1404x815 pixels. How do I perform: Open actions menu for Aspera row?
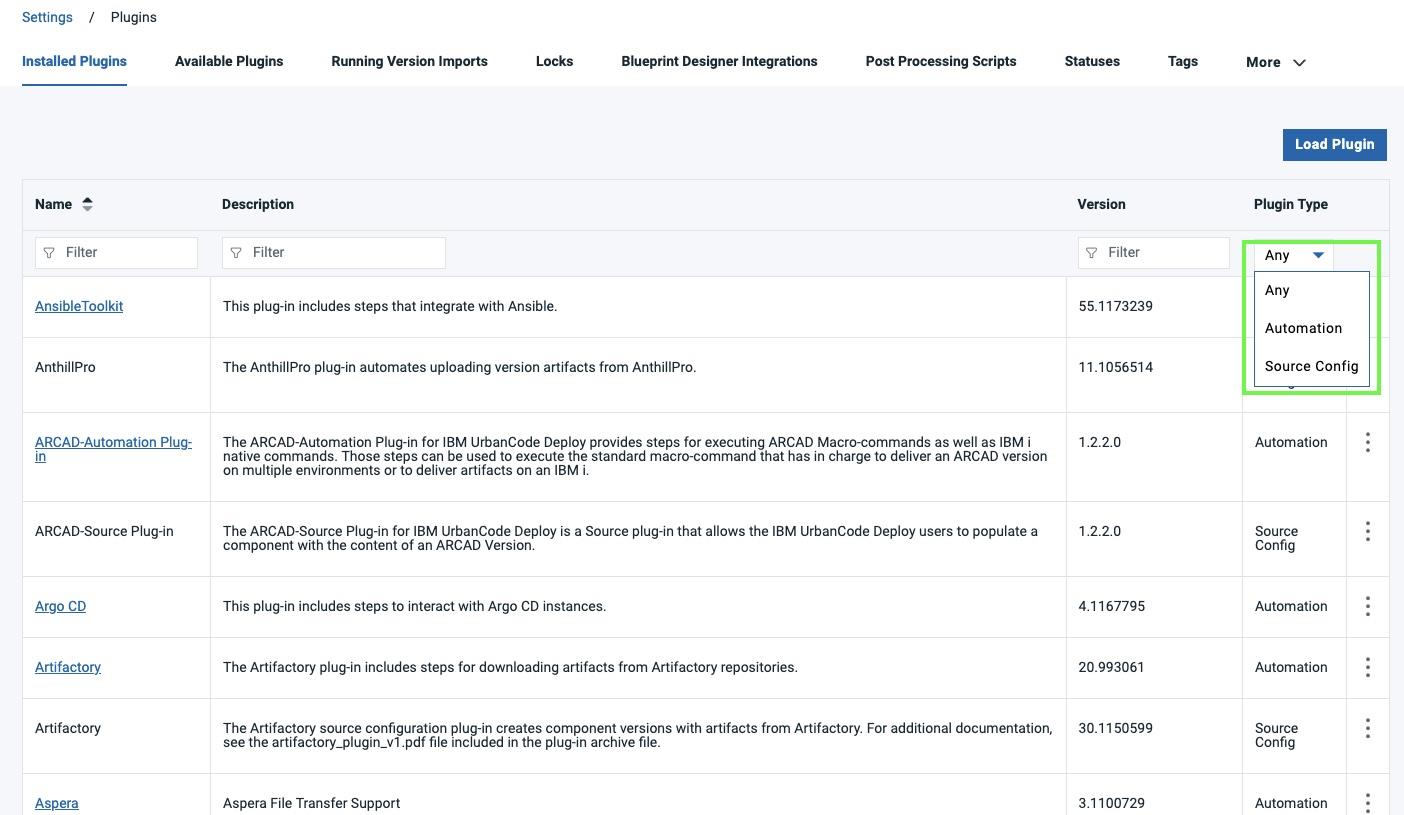pos(1367,802)
